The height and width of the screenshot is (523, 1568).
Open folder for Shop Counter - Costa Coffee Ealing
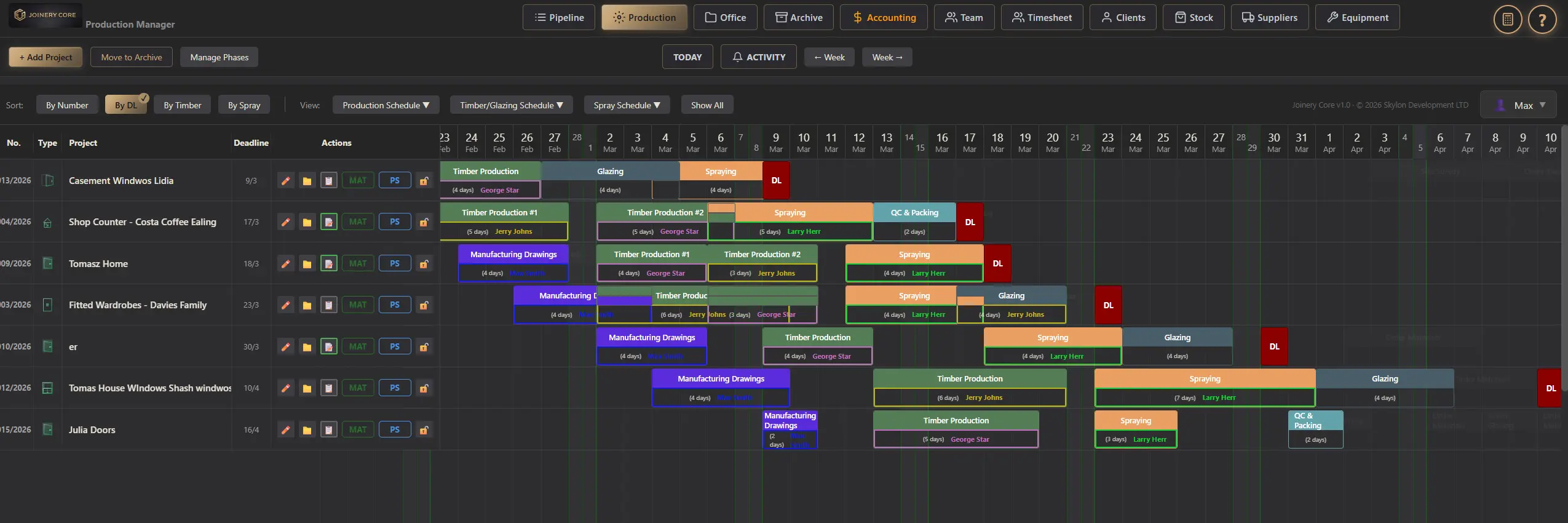pyautogui.click(x=307, y=222)
